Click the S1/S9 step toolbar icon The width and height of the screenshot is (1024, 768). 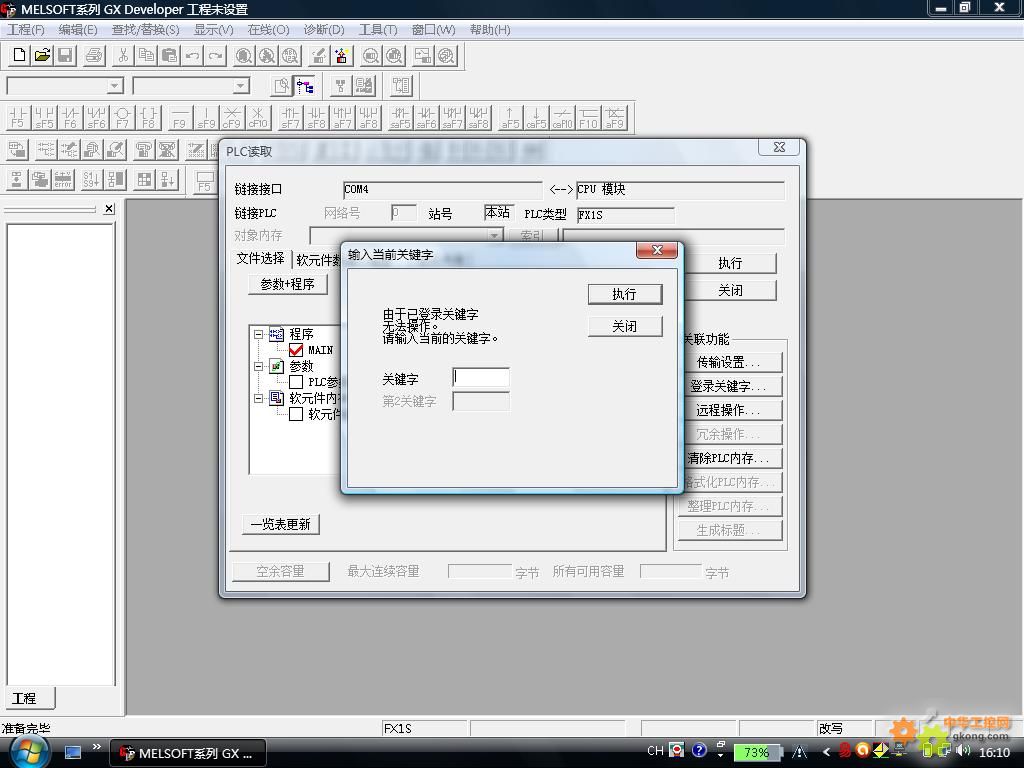pyautogui.click(x=92, y=179)
